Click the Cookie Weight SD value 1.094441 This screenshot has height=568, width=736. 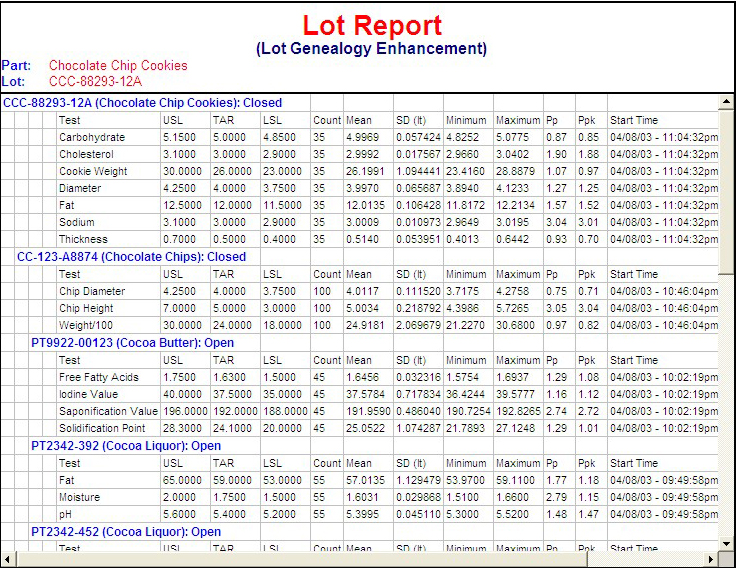pyautogui.click(x=418, y=171)
